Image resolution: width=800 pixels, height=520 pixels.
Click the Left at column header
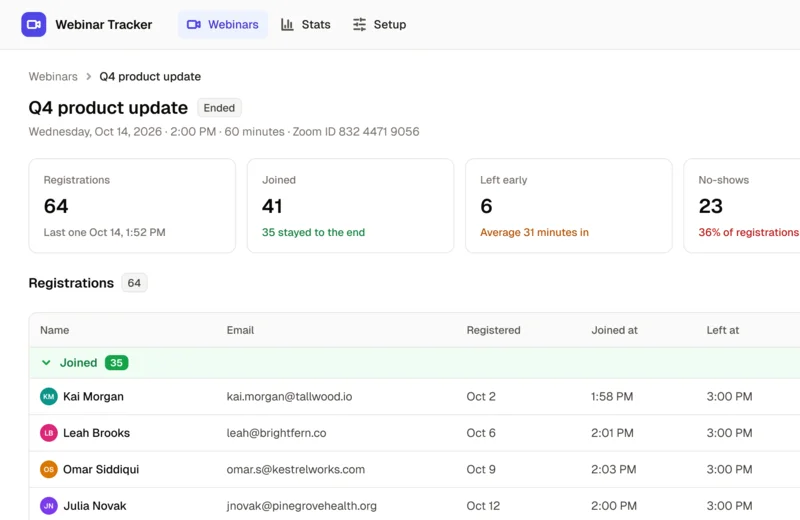[722, 330]
